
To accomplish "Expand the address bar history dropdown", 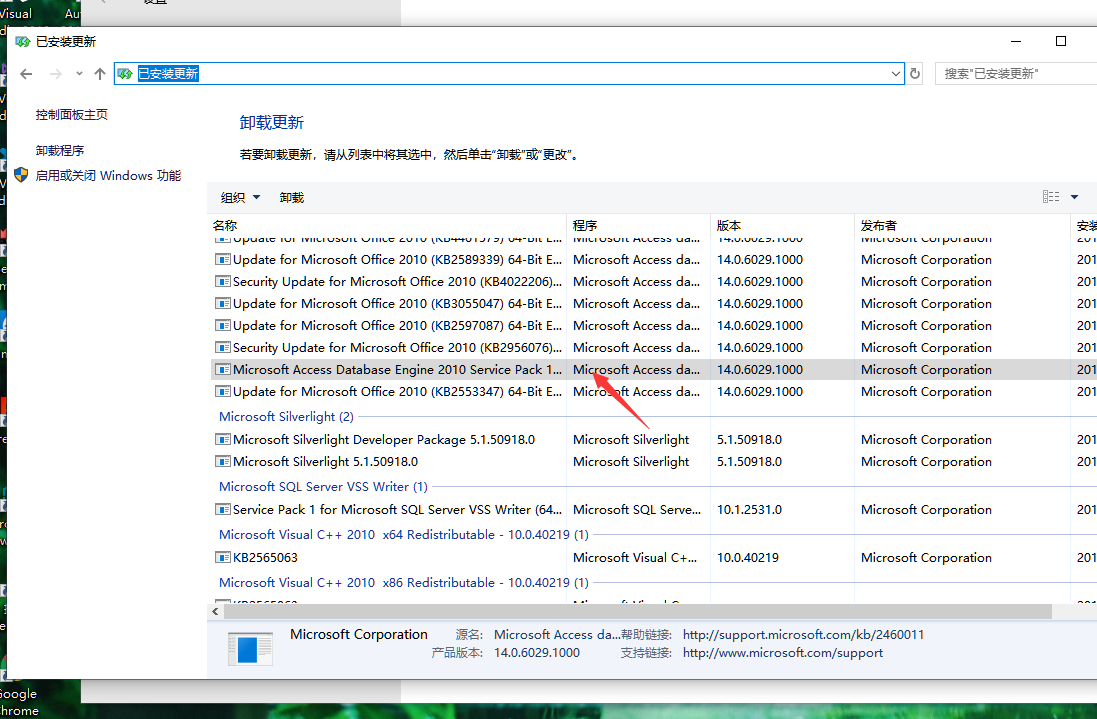I will [896, 74].
